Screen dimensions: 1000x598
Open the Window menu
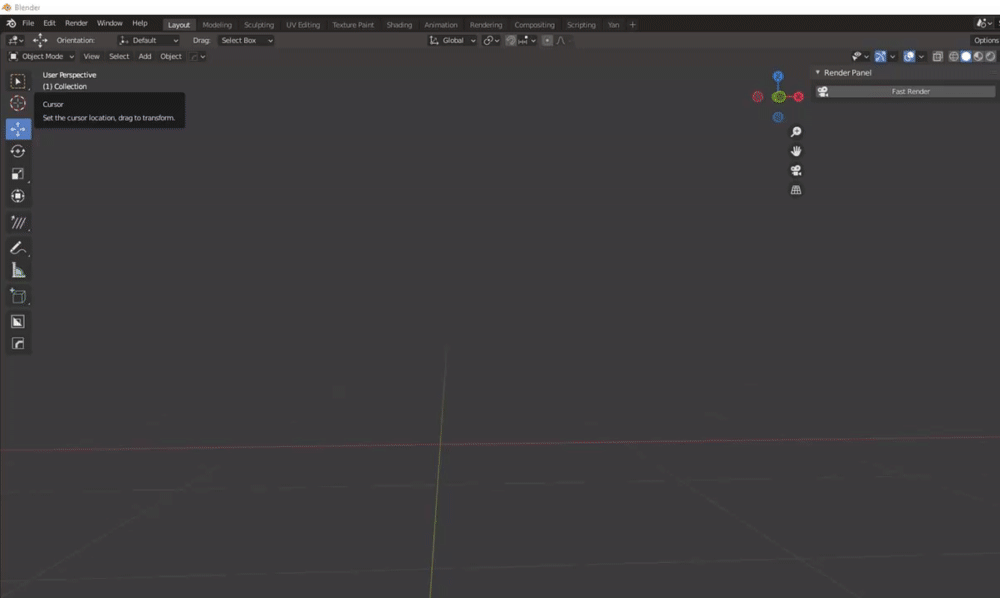point(110,23)
